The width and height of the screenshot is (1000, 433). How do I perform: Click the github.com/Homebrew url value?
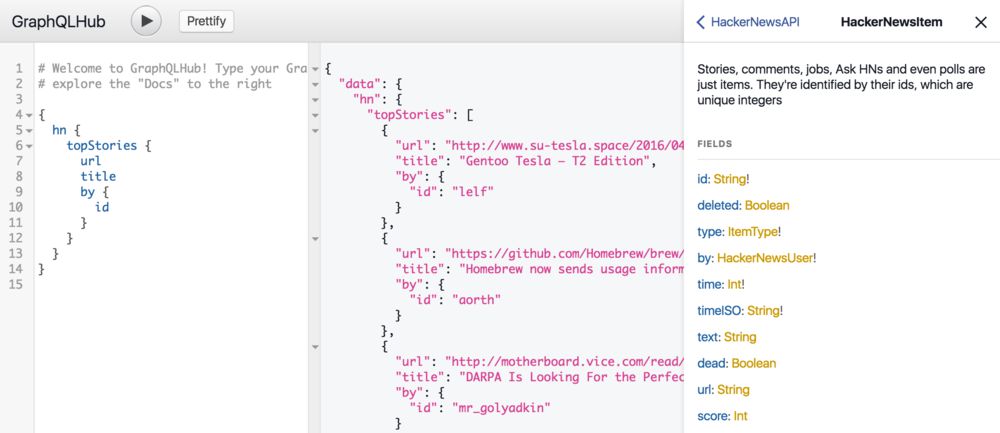pos(564,253)
